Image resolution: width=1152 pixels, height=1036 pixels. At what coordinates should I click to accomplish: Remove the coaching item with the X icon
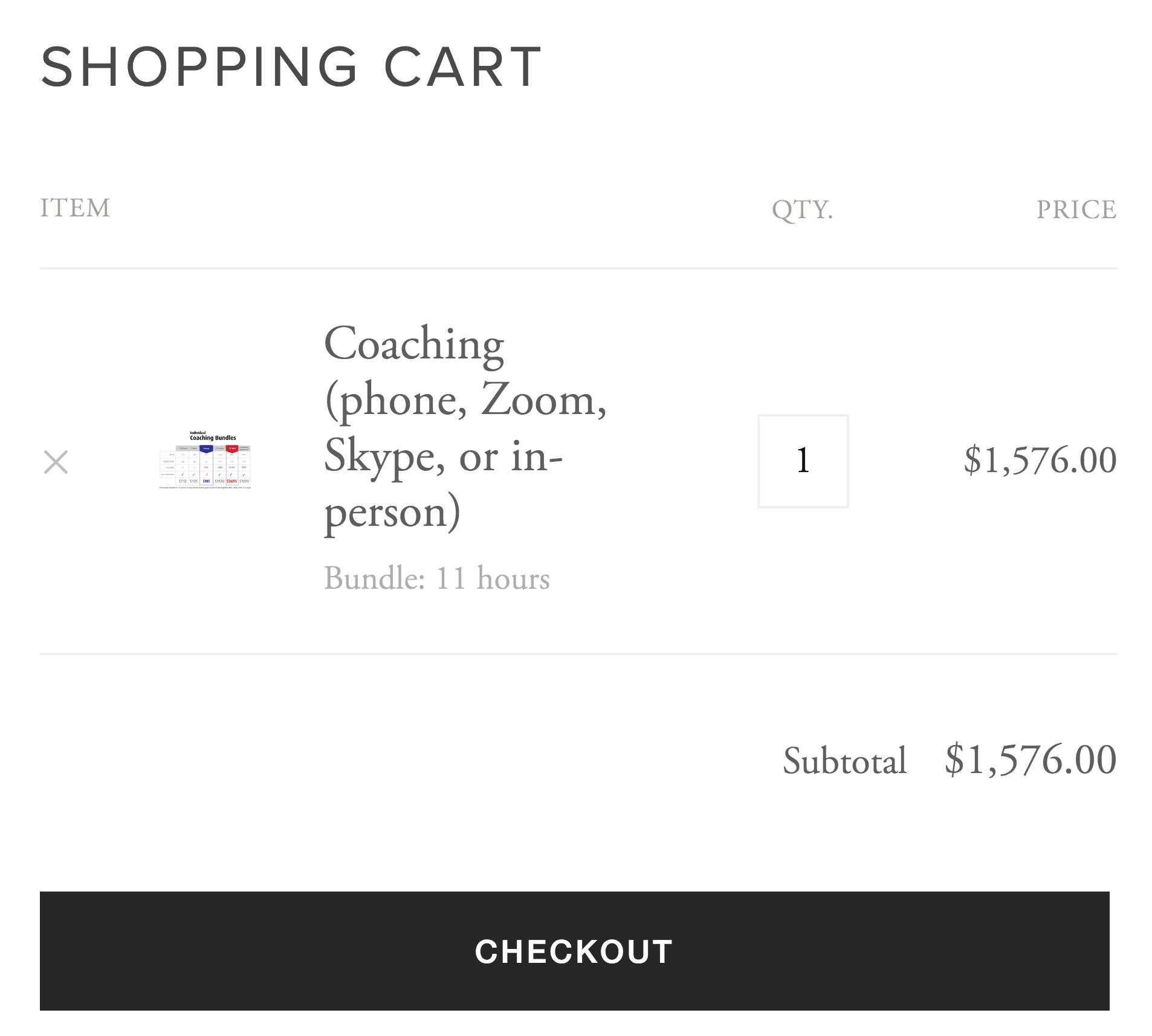56,462
